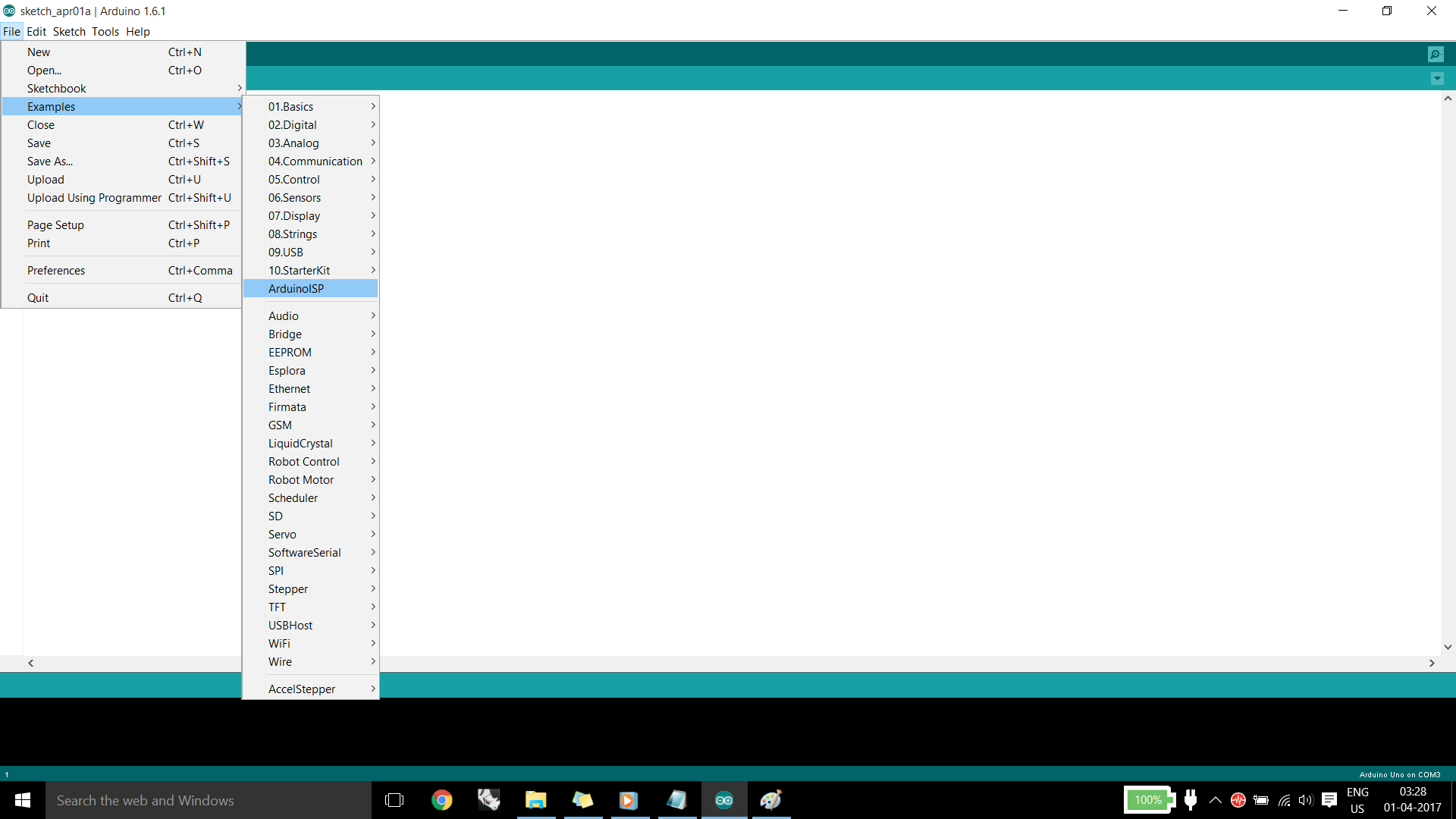This screenshot has height=819, width=1456.
Task: Choose Quit from File menu
Action: click(x=123, y=298)
